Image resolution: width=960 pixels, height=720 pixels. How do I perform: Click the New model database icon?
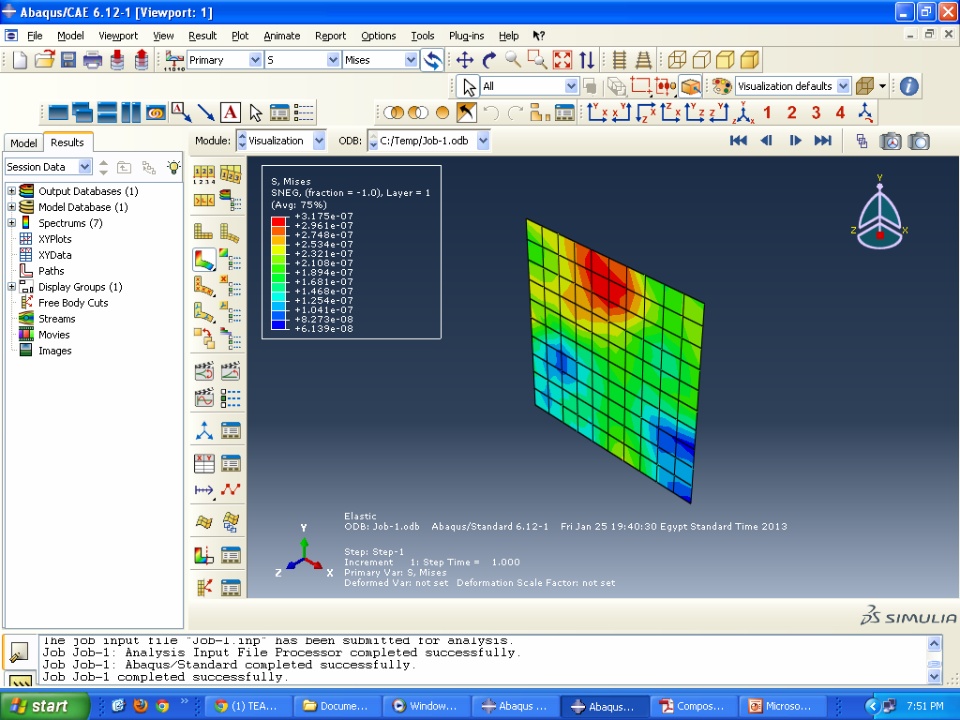coord(20,60)
